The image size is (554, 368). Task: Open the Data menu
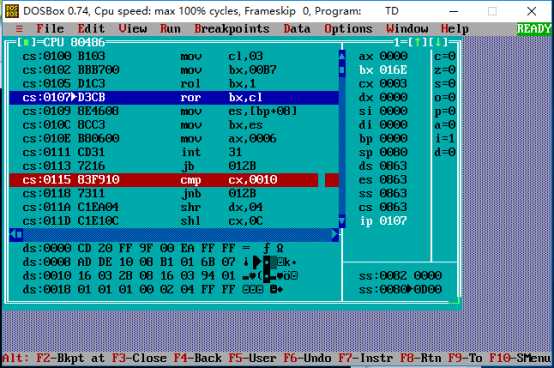click(297, 29)
